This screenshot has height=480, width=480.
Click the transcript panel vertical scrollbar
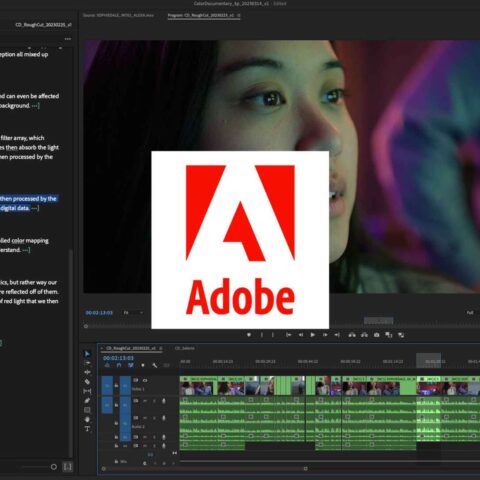coord(70,353)
